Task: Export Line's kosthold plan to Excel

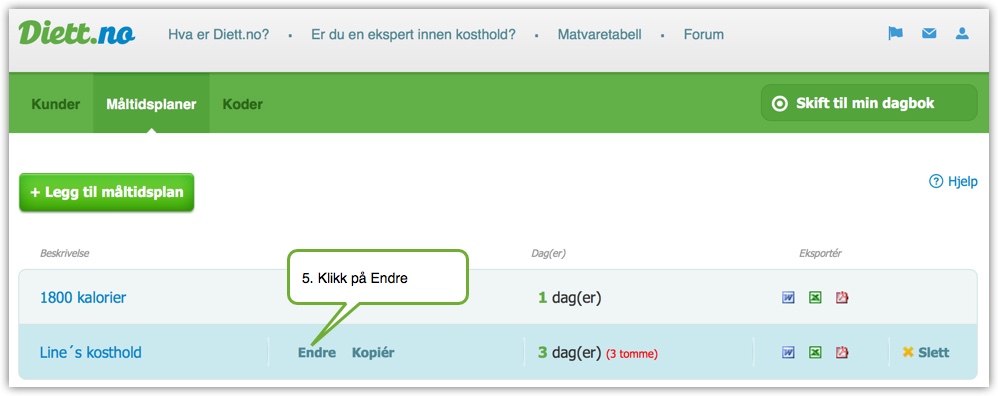Action: tap(815, 352)
